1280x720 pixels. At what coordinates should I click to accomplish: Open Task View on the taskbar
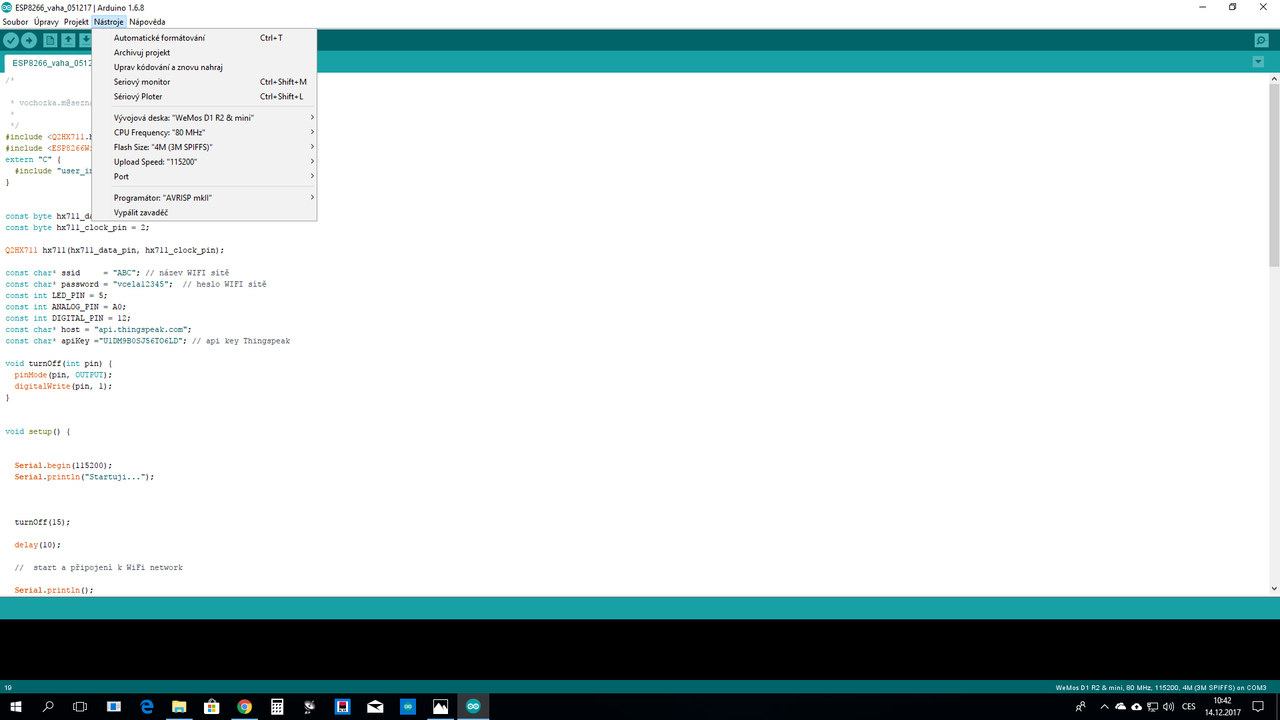(81, 707)
